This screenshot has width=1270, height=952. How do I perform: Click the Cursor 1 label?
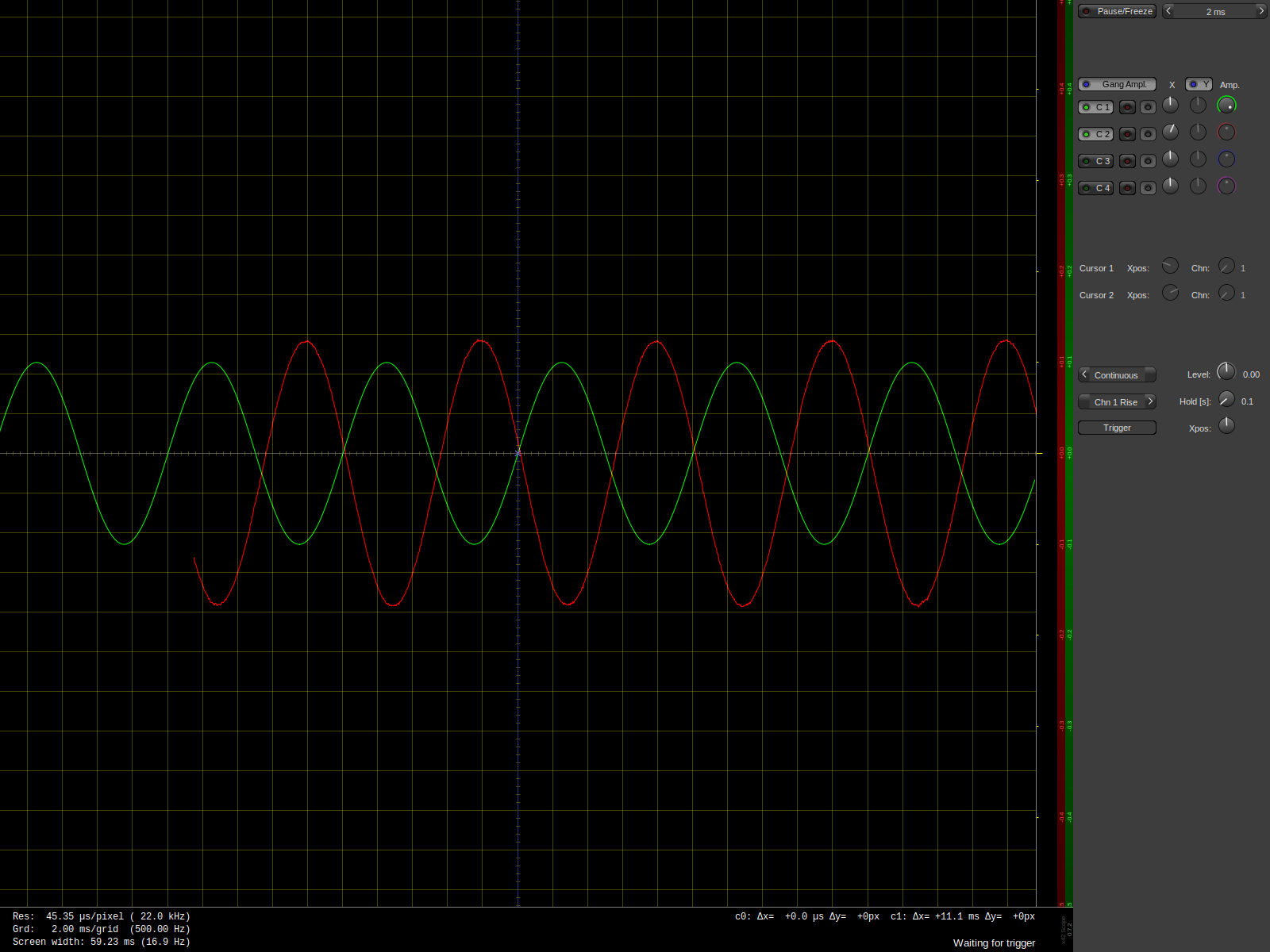coord(1096,268)
